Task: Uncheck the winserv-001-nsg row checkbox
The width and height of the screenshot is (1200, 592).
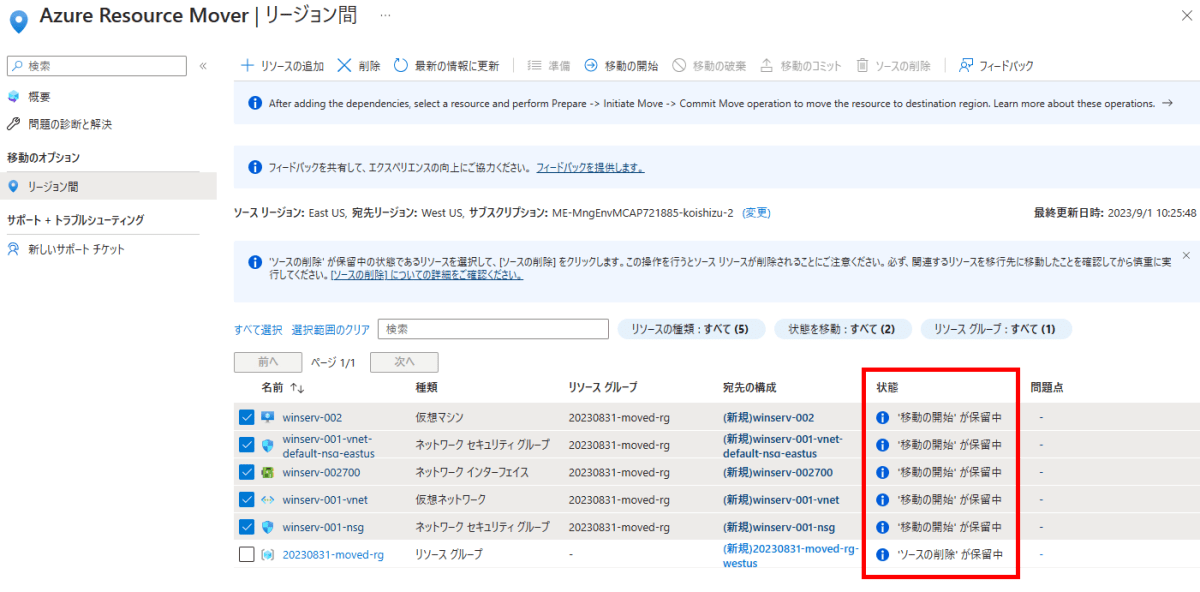Action: [x=247, y=527]
